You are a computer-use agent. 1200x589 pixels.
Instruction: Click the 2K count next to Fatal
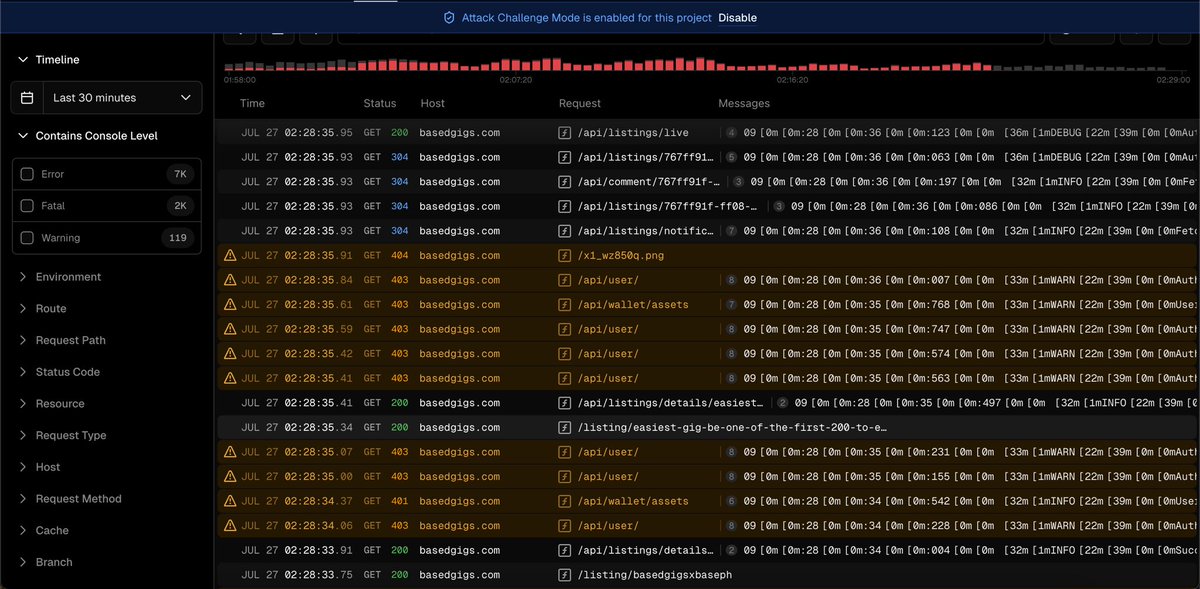pyautogui.click(x=180, y=206)
